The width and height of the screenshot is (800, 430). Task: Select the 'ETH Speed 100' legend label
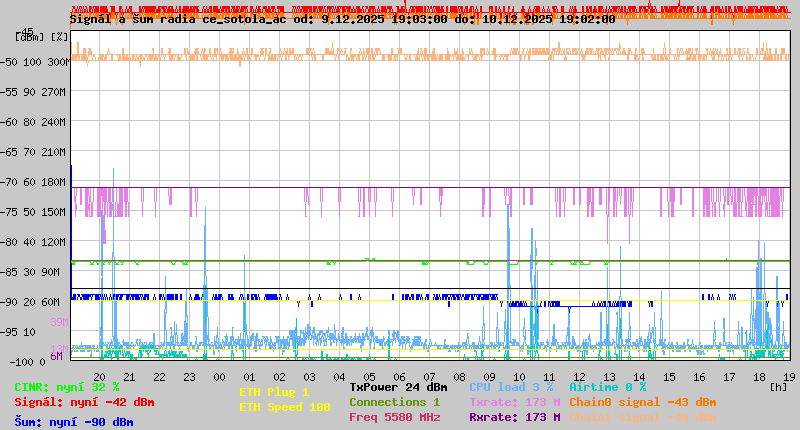click(x=284, y=407)
